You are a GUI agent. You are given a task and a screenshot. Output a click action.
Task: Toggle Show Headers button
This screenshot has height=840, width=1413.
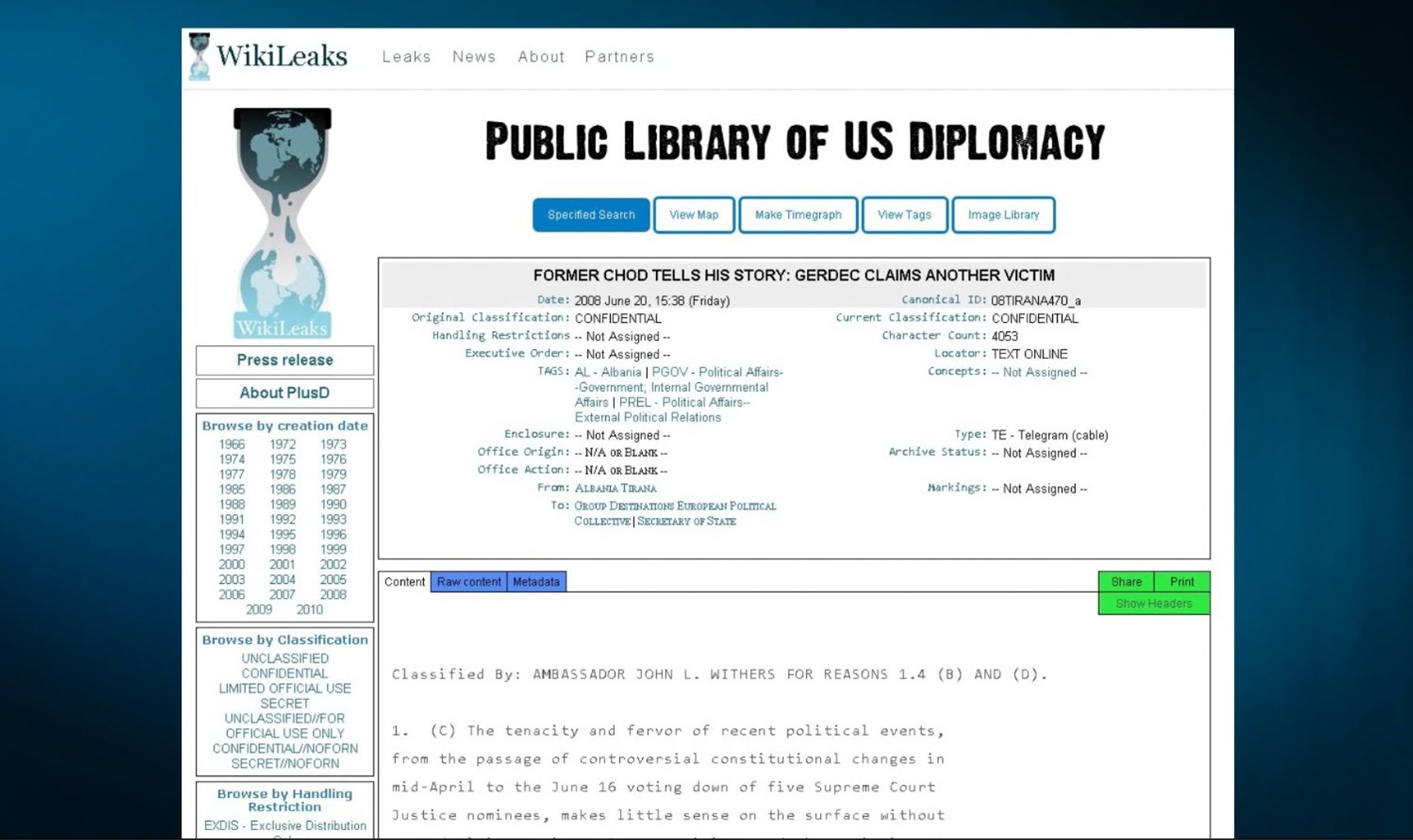1154,604
